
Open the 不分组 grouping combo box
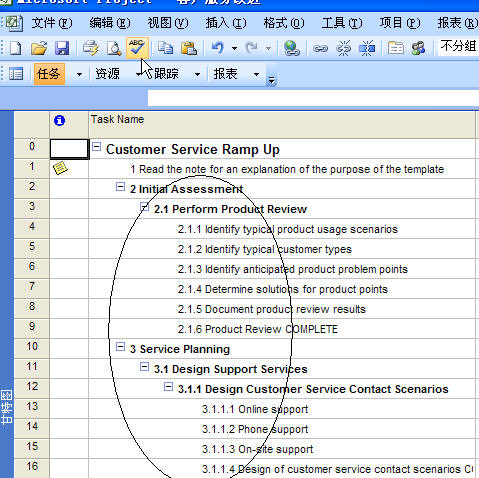(x=458, y=47)
